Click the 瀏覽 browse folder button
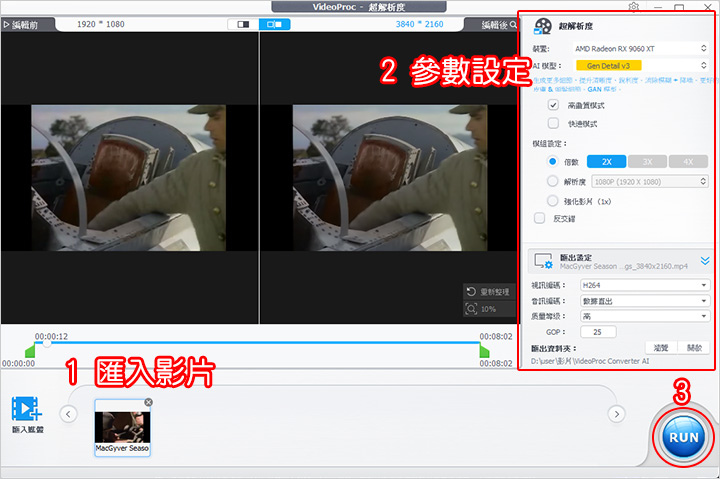This screenshot has width=720, height=479. point(661,348)
